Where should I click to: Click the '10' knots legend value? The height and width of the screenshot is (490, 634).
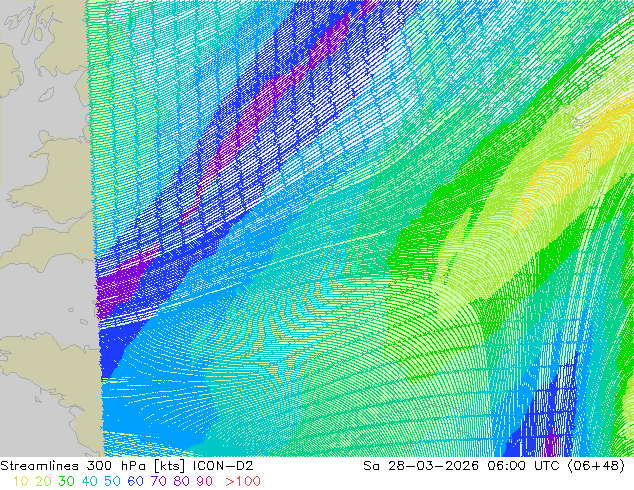[x=20, y=482]
